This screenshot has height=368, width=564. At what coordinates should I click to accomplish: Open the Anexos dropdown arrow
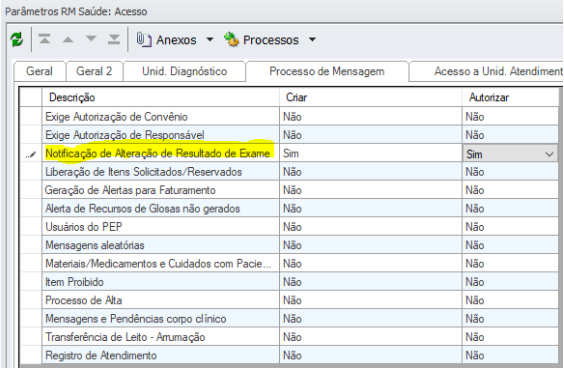(210, 39)
